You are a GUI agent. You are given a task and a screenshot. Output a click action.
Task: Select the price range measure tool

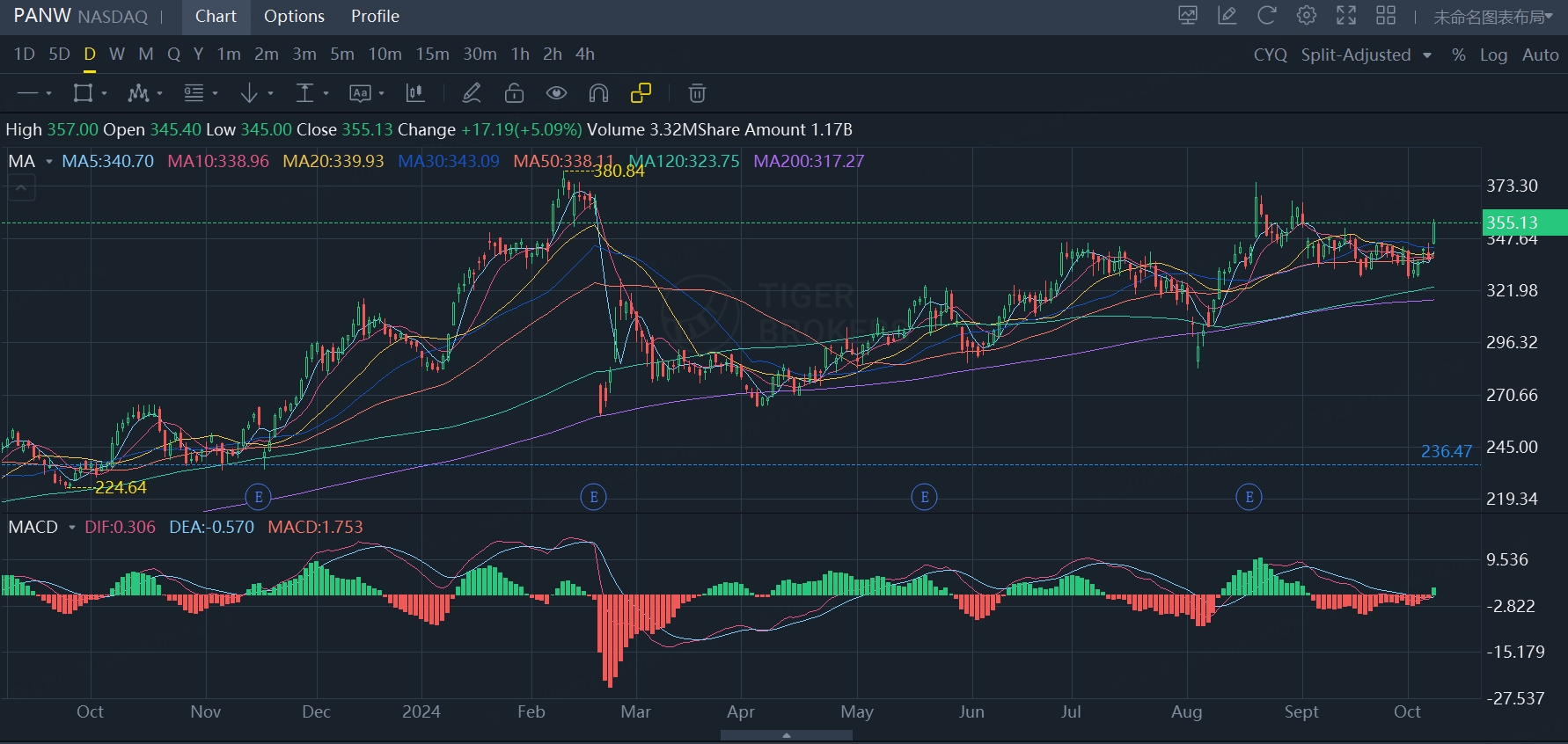click(304, 93)
